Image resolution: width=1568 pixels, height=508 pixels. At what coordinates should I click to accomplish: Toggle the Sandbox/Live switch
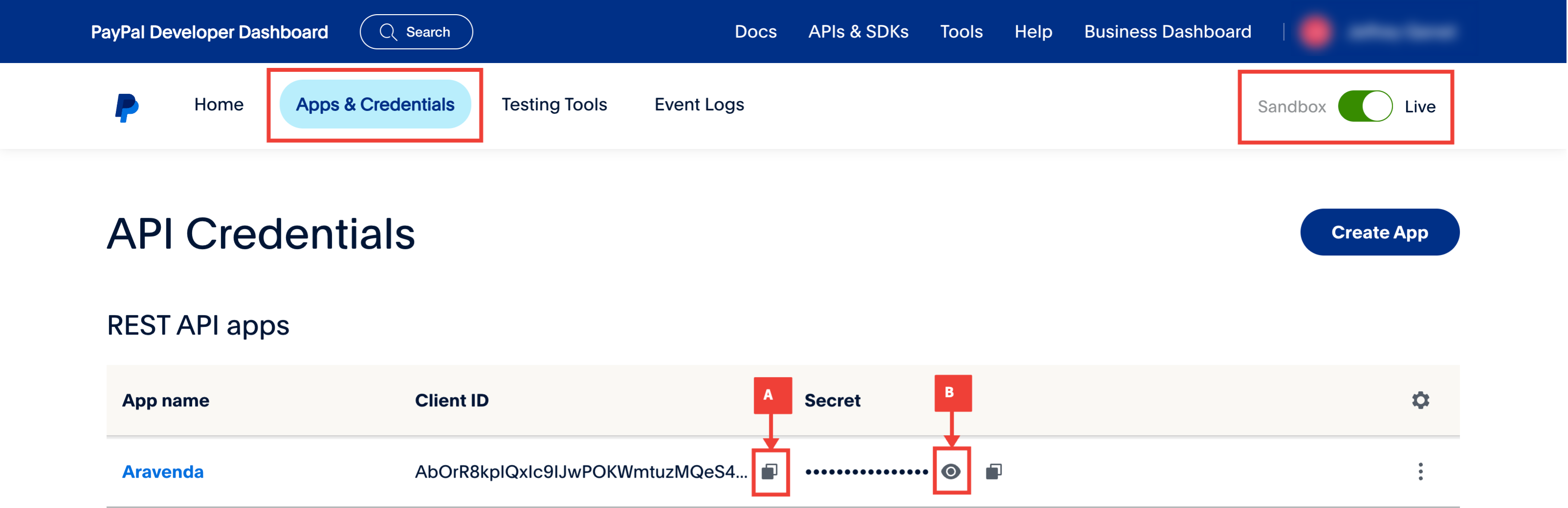[x=1365, y=106]
